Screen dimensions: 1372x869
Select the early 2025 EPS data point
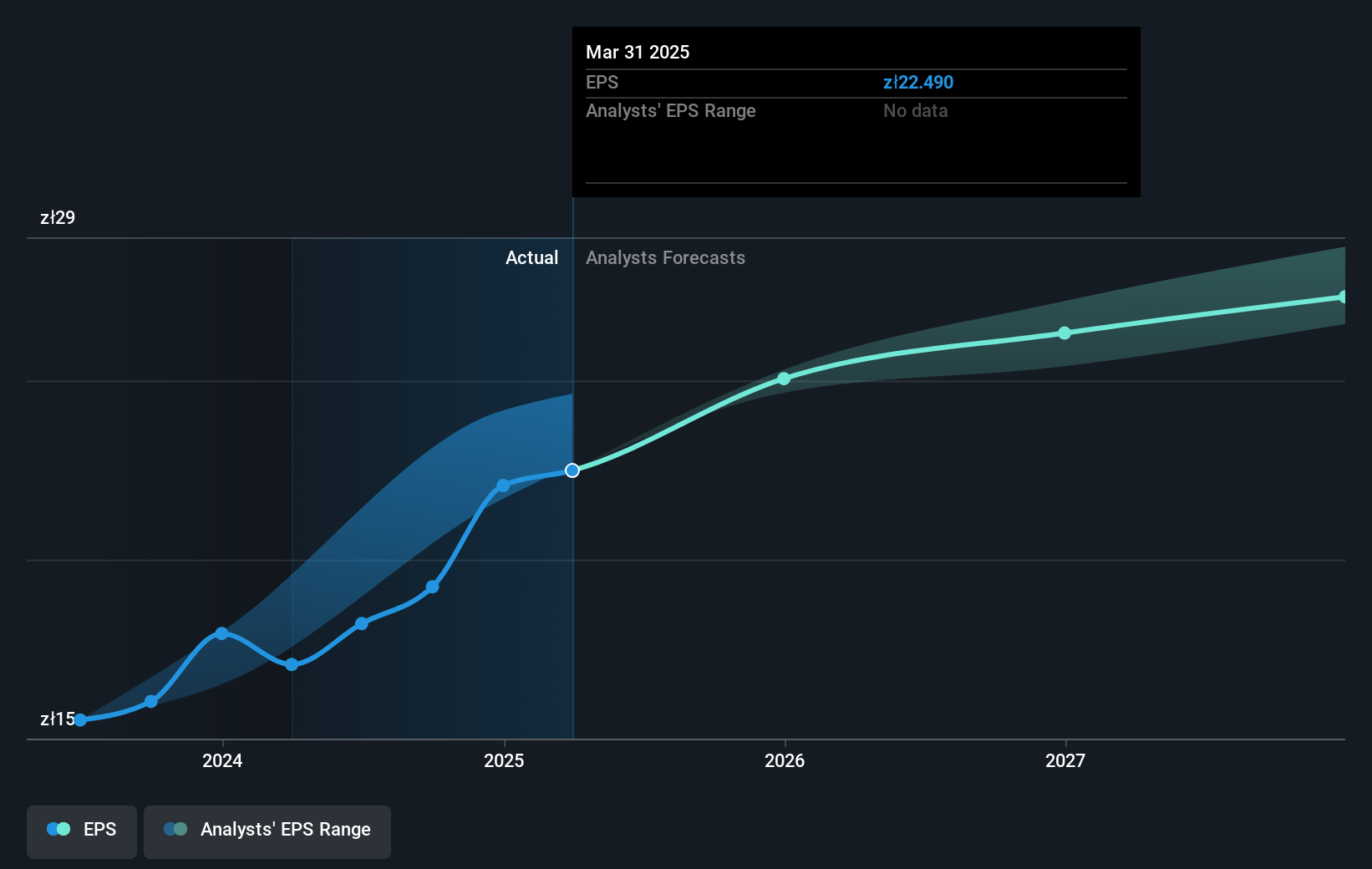click(503, 485)
